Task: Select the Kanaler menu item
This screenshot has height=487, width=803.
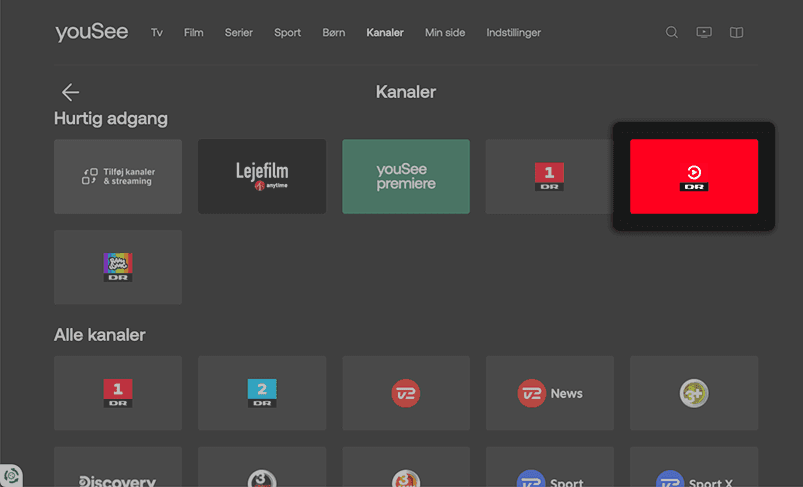Action: pyautogui.click(x=385, y=33)
